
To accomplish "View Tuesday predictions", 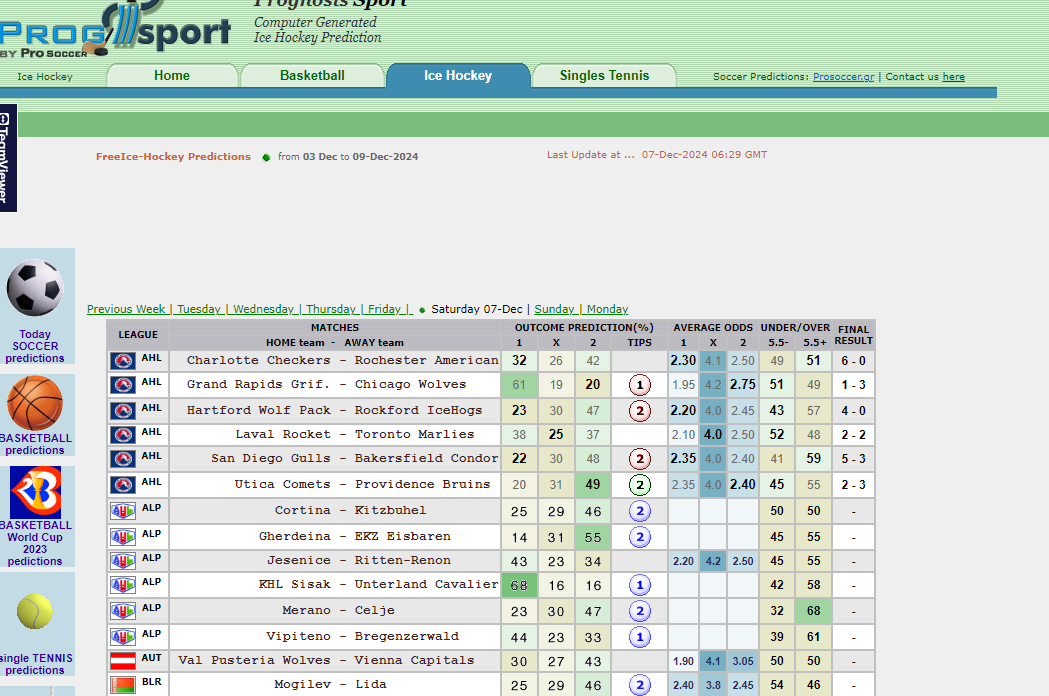I will coord(199,309).
